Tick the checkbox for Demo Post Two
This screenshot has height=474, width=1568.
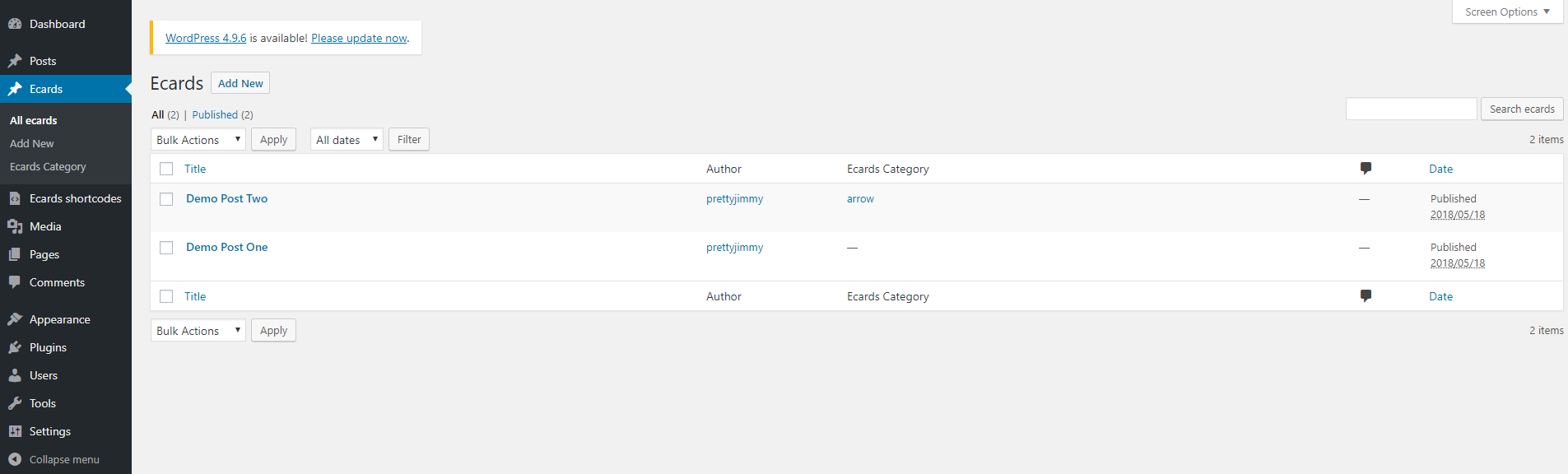(x=166, y=199)
